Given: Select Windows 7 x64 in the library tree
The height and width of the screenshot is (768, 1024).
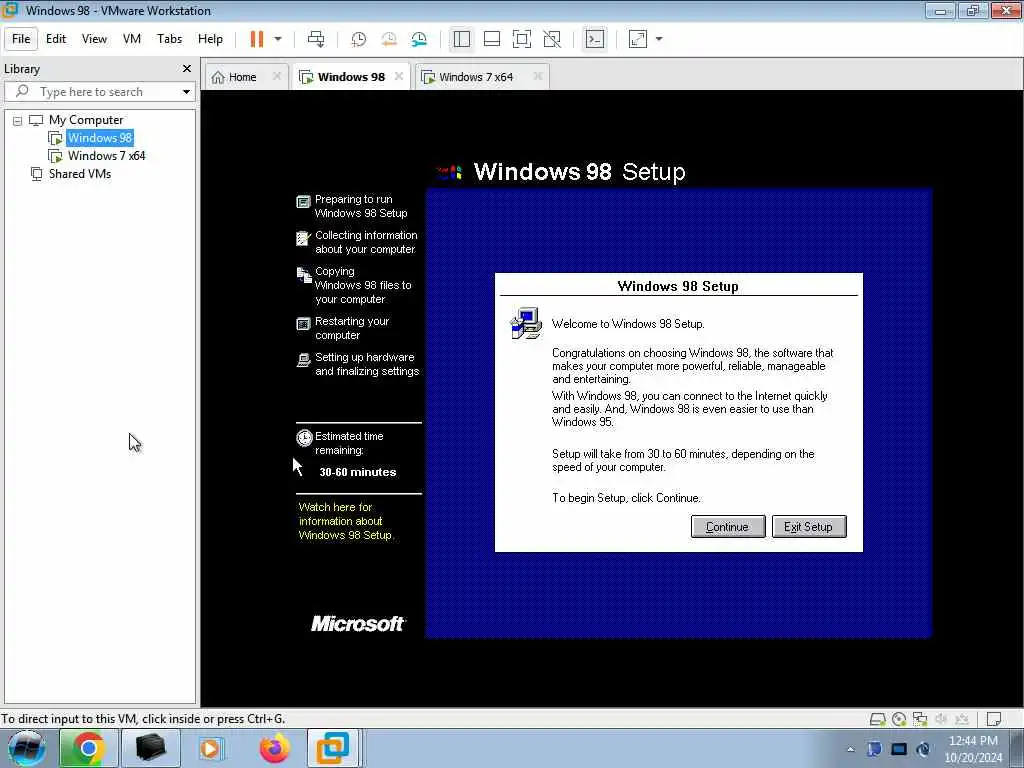Looking at the screenshot, I should [x=106, y=156].
